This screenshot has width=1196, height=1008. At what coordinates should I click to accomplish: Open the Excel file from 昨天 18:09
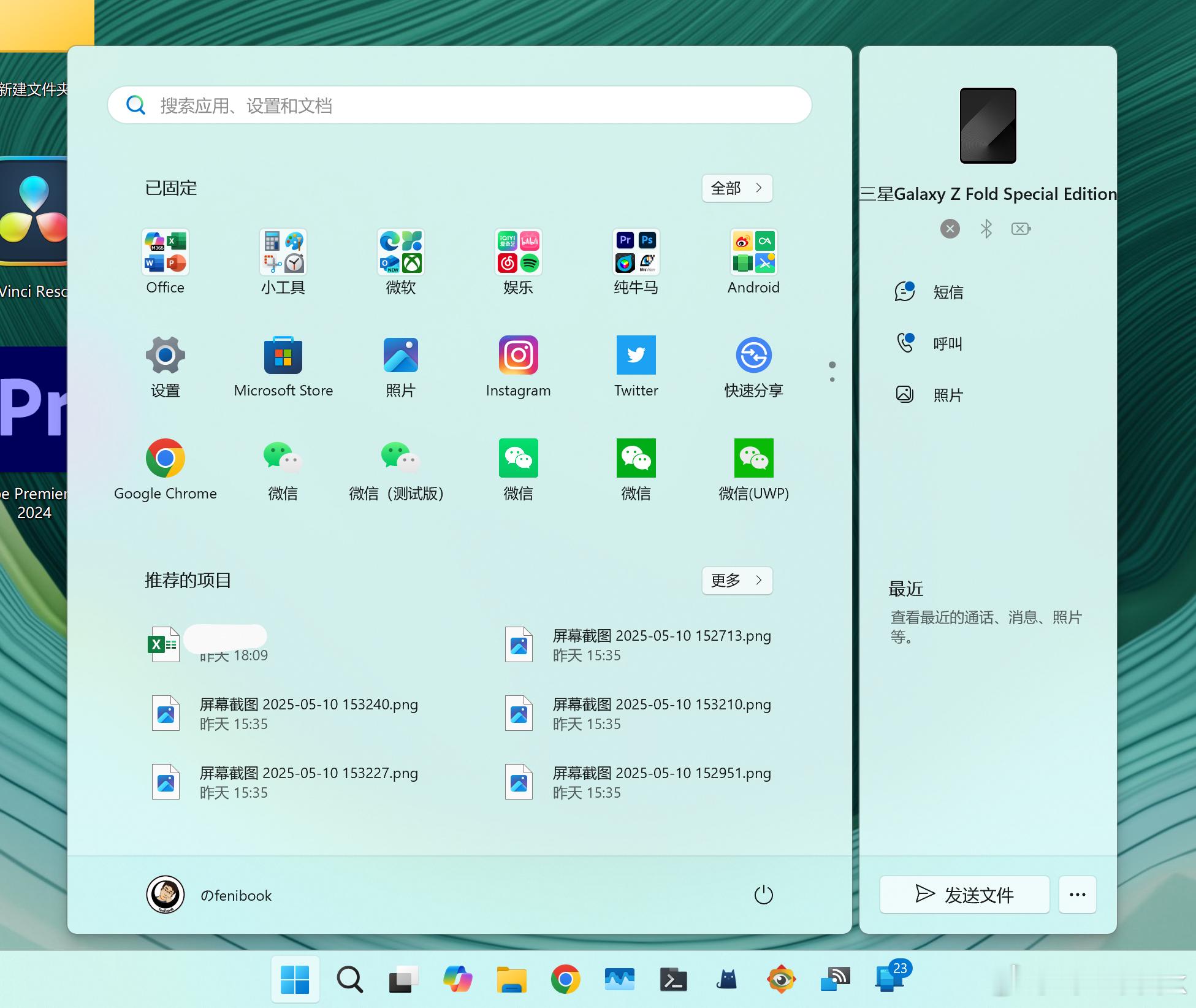click(x=208, y=645)
